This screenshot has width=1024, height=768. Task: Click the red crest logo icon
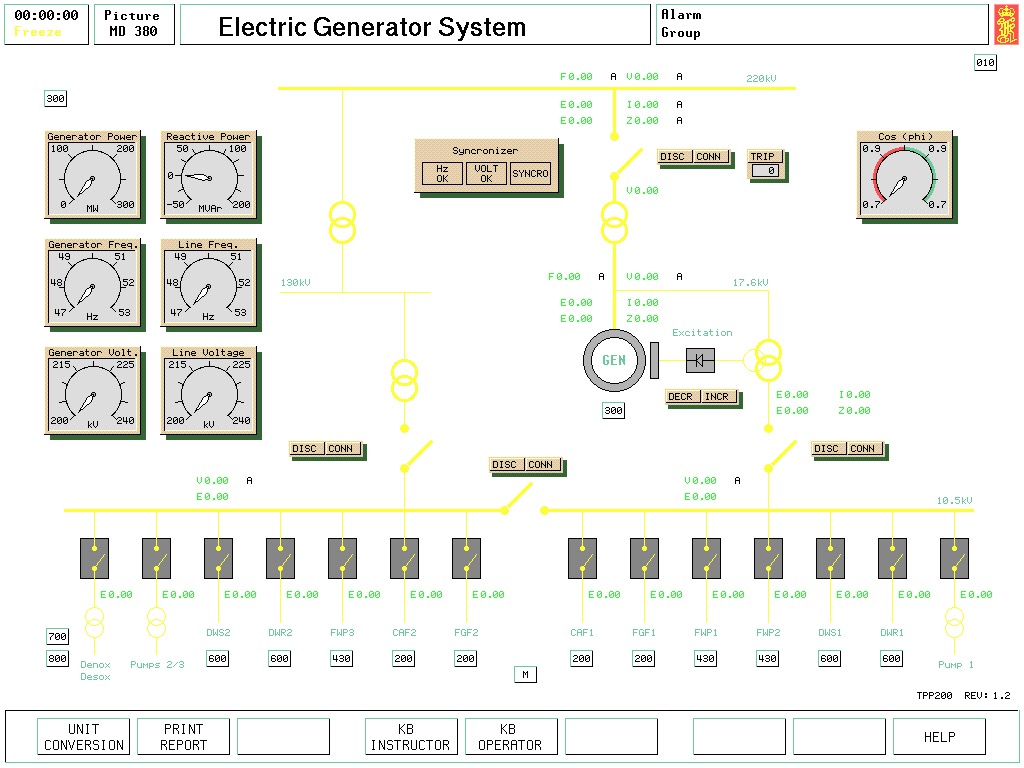[1006, 25]
